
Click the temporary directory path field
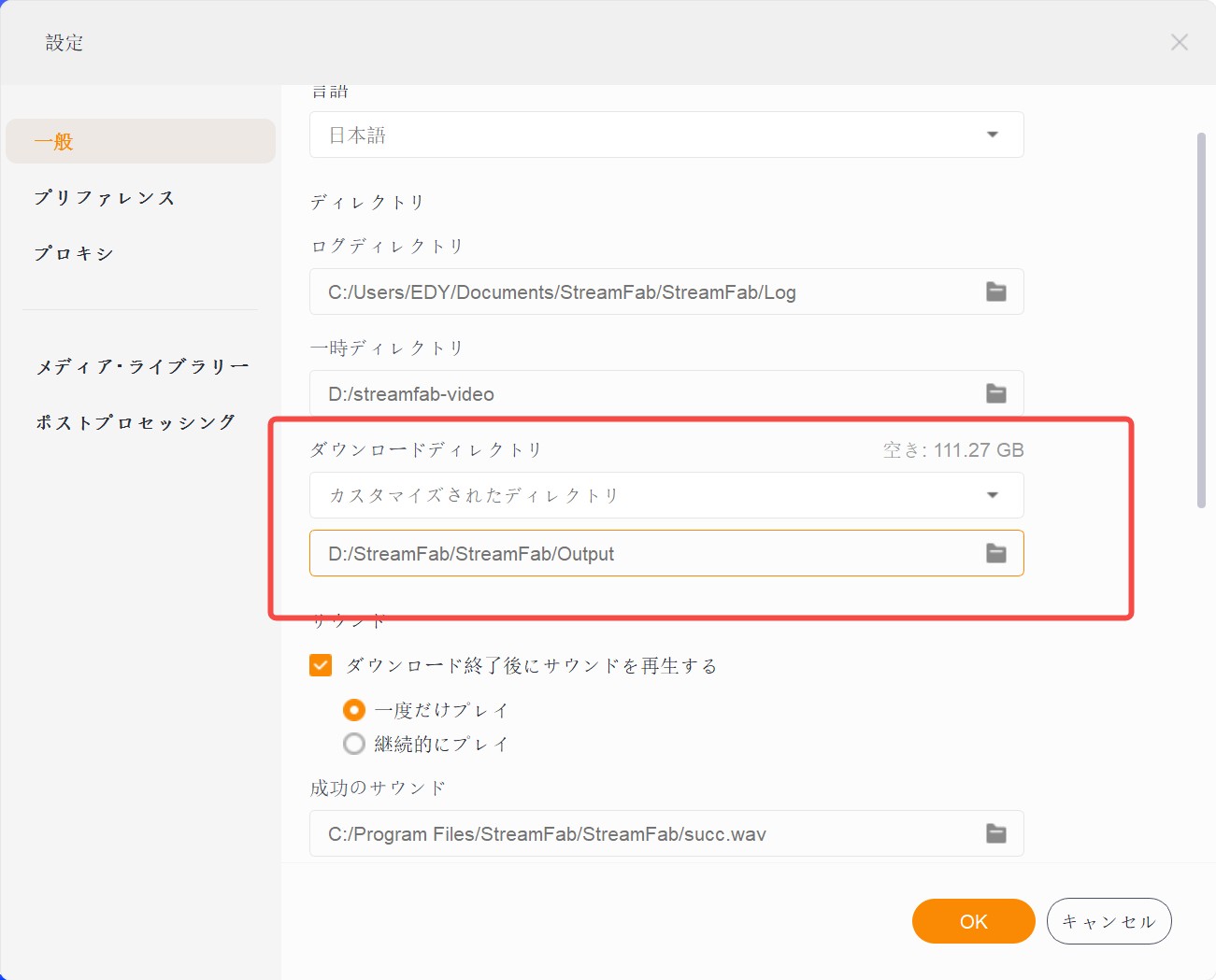click(666, 393)
